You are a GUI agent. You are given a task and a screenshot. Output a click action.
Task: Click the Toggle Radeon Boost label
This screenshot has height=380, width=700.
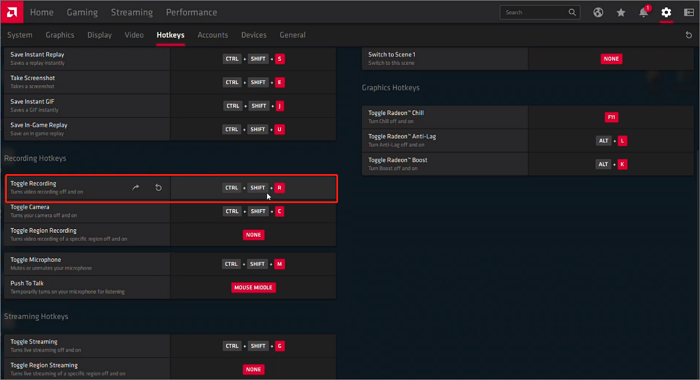point(397,160)
